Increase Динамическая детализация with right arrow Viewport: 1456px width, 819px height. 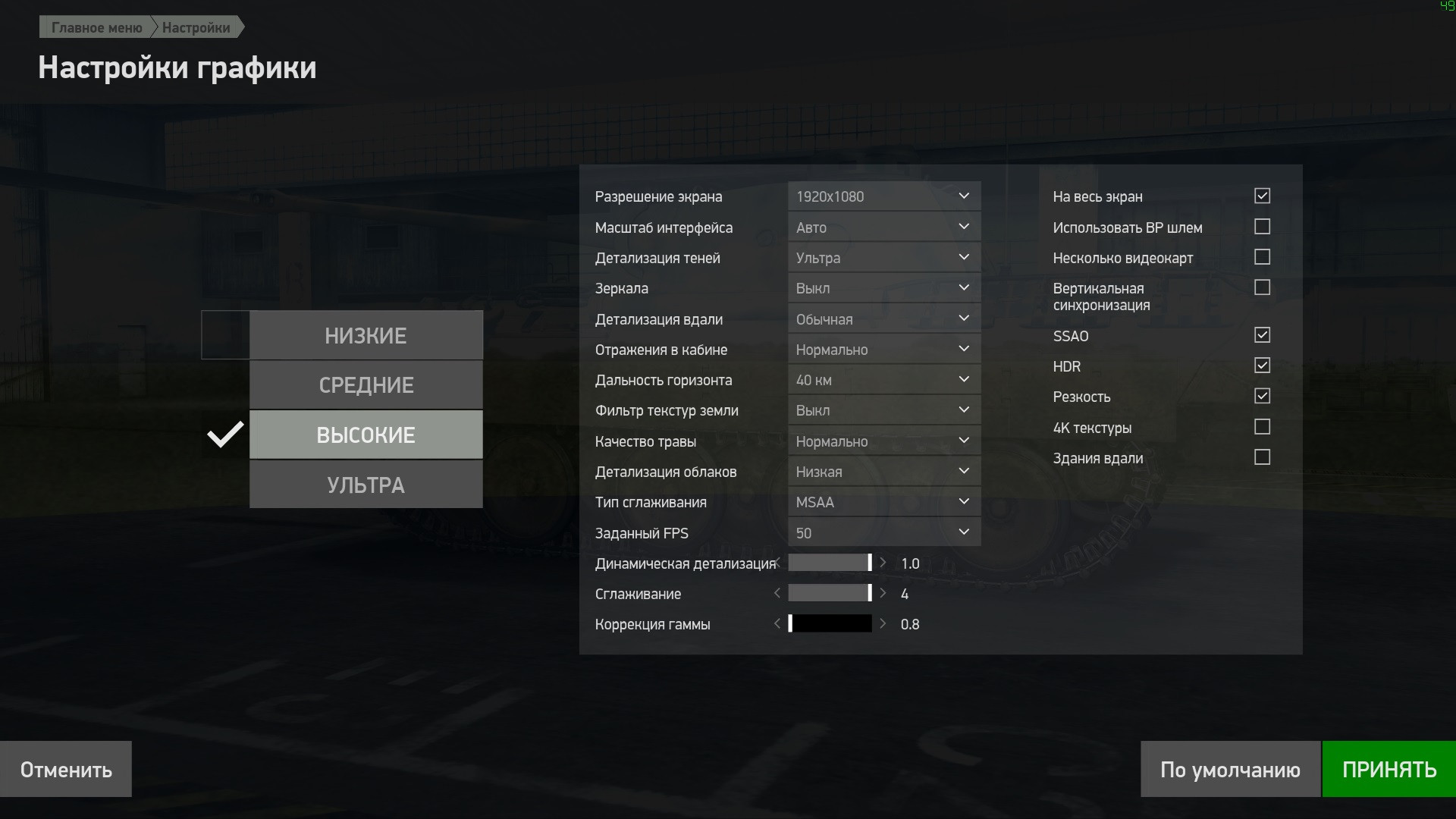(883, 563)
